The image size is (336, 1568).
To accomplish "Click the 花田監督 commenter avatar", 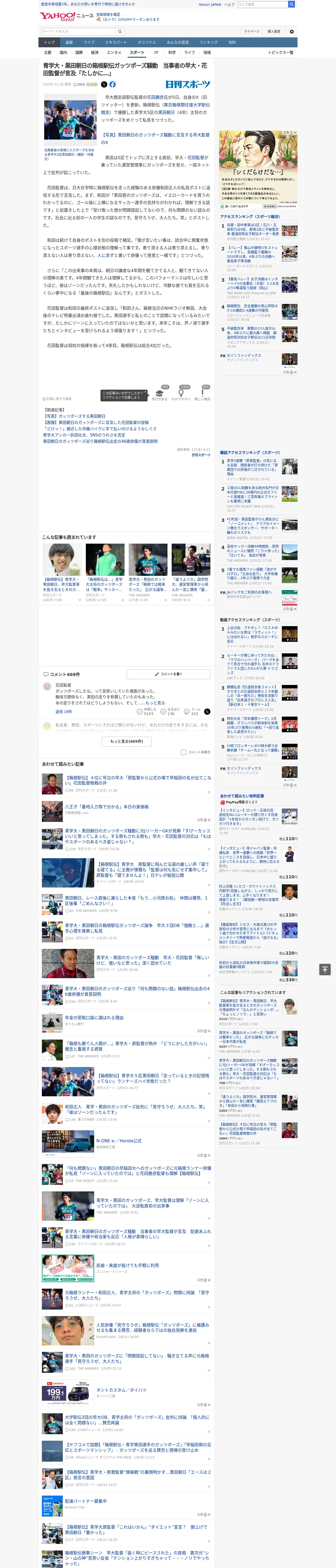I will click(47, 686).
